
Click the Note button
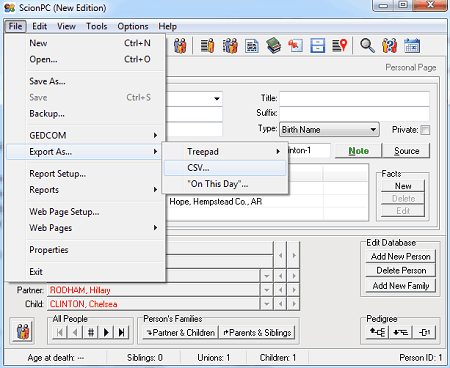[x=358, y=151]
